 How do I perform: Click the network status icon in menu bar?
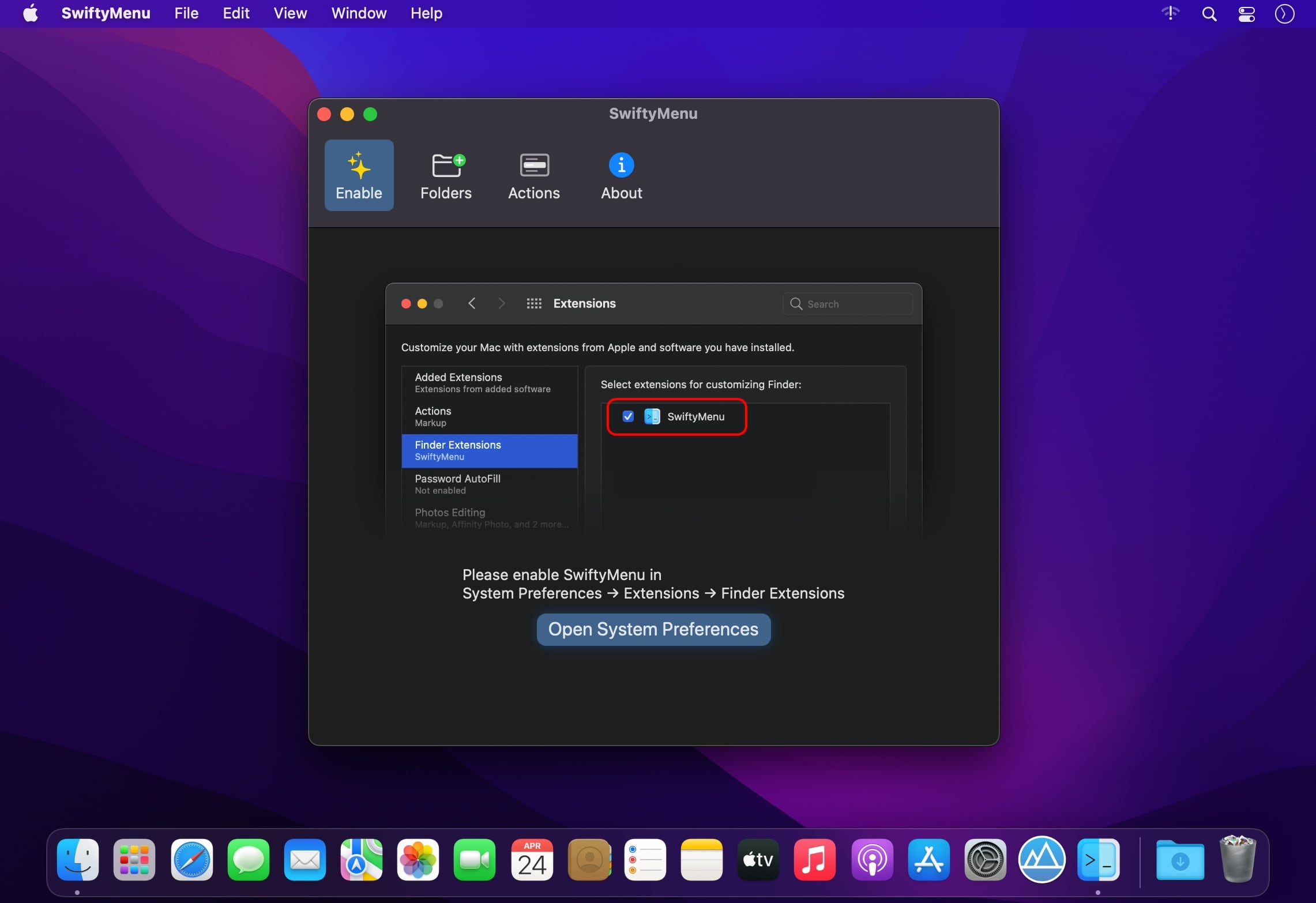point(1170,13)
